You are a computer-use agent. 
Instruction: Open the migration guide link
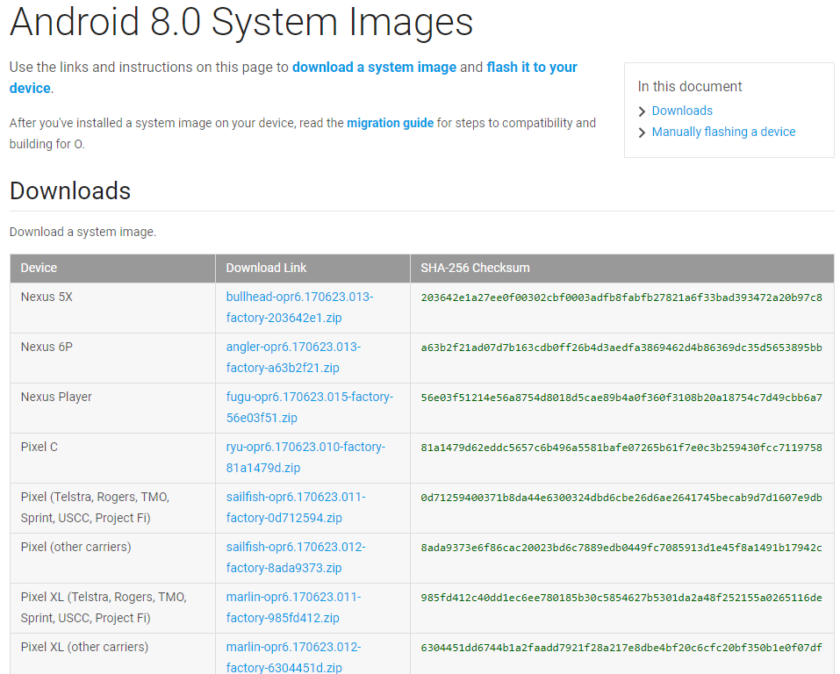[x=390, y=123]
